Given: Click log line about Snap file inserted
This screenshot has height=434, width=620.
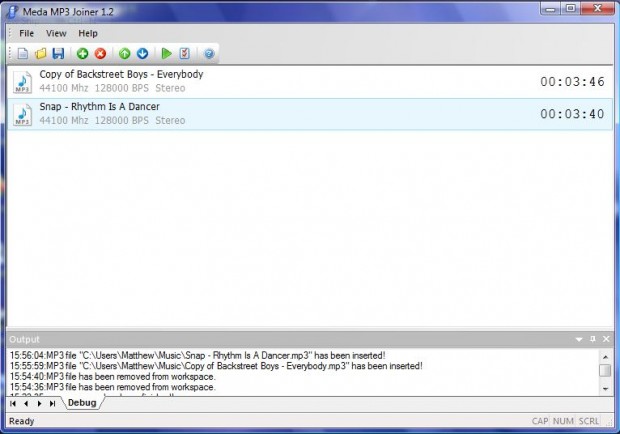Looking at the screenshot, I should 197,355.
